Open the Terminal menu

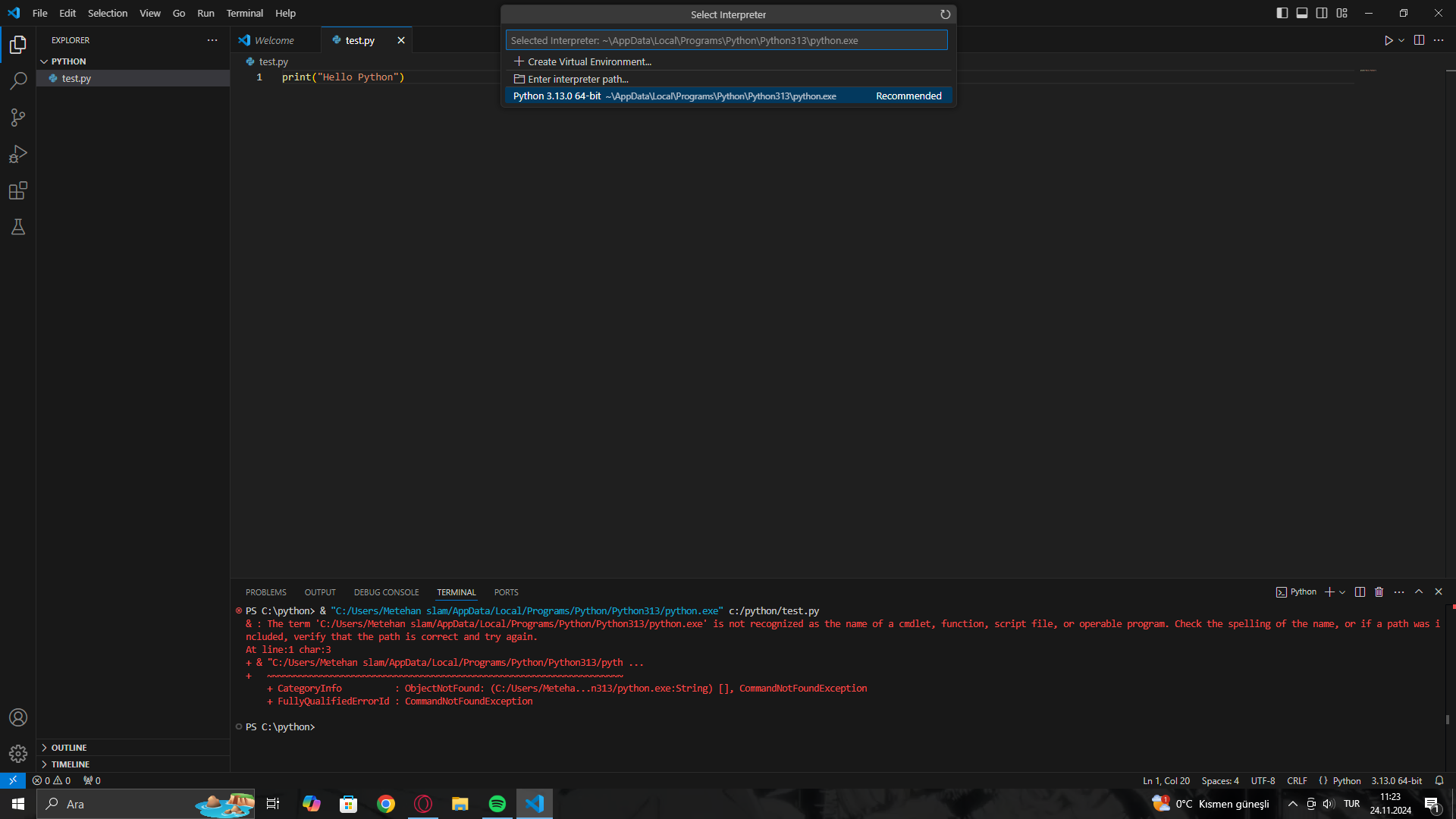point(244,13)
